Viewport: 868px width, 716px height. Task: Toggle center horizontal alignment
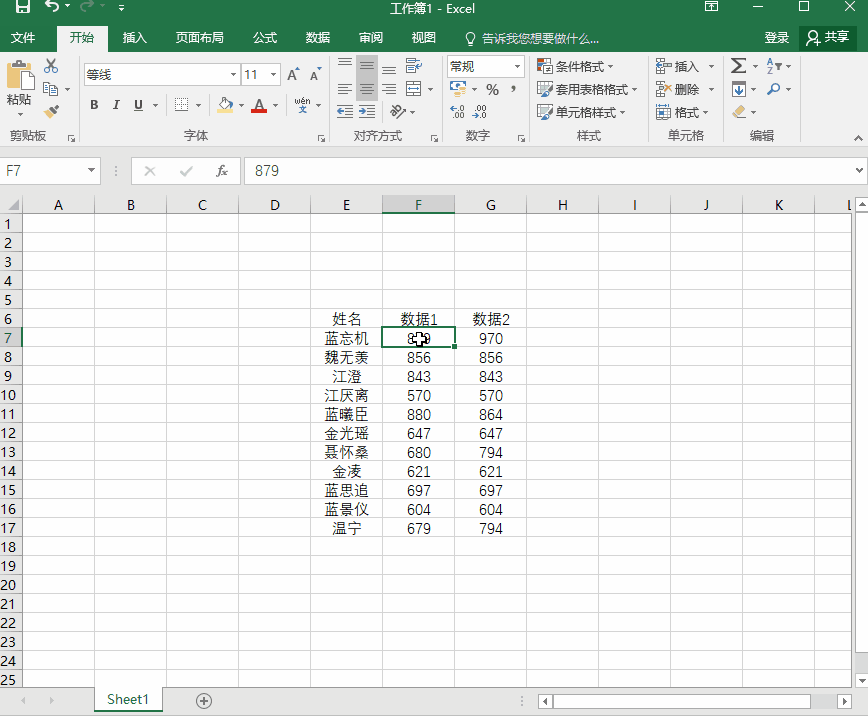click(x=367, y=89)
